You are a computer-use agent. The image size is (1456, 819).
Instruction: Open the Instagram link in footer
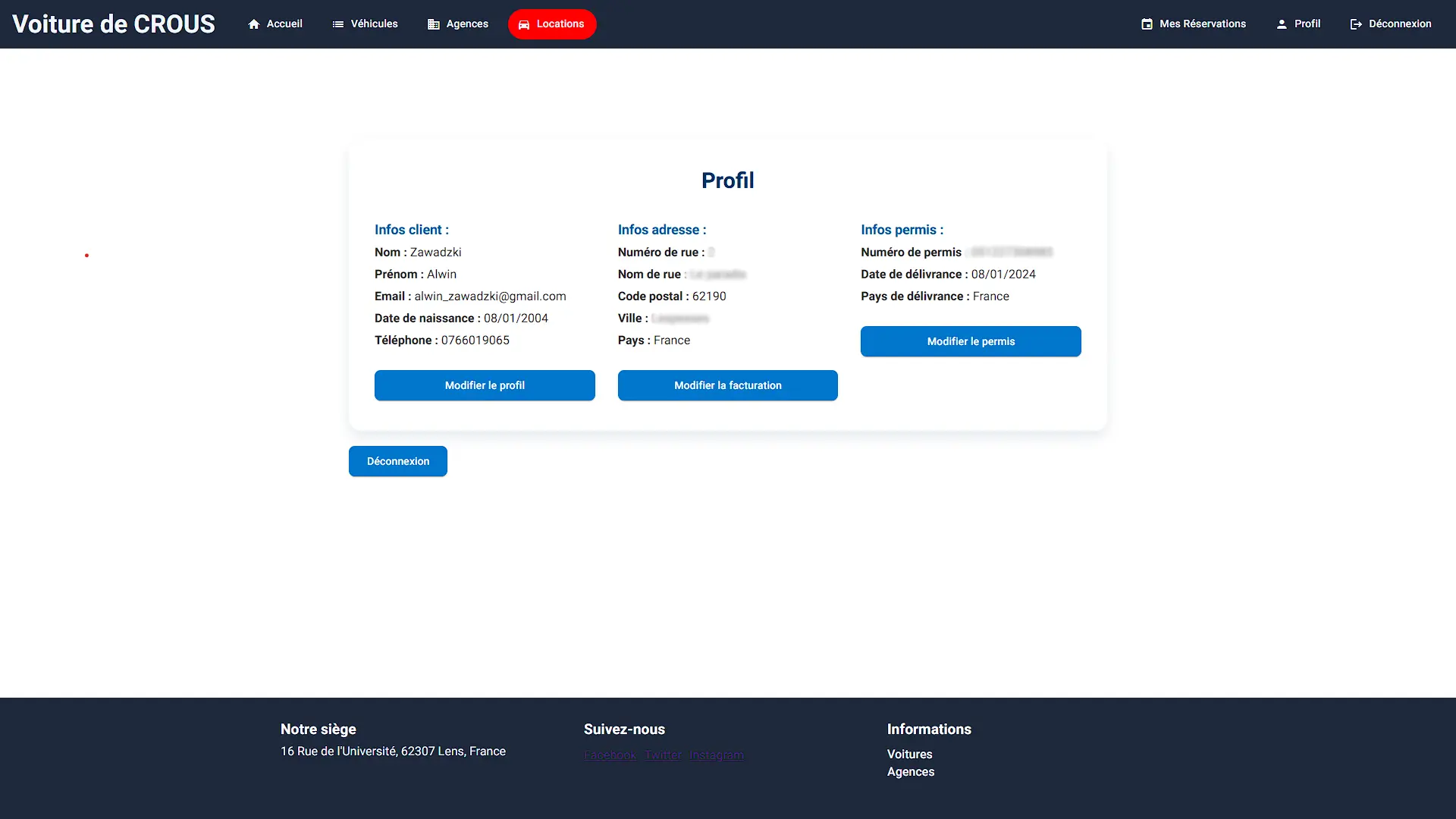point(717,755)
